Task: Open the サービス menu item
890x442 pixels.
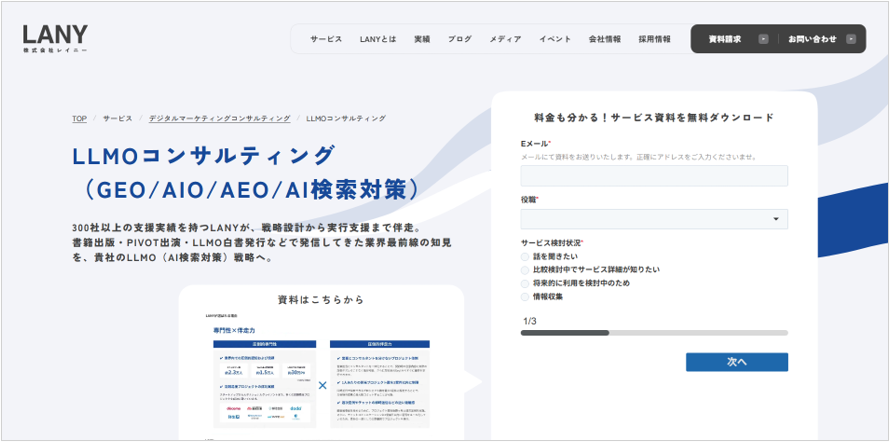Action: pyautogui.click(x=326, y=39)
